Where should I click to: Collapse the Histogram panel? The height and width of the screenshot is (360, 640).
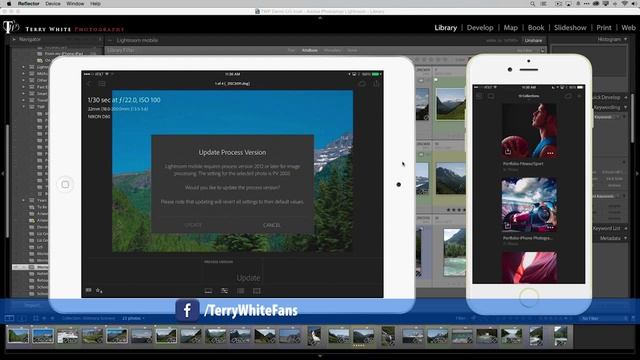(x=625, y=40)
